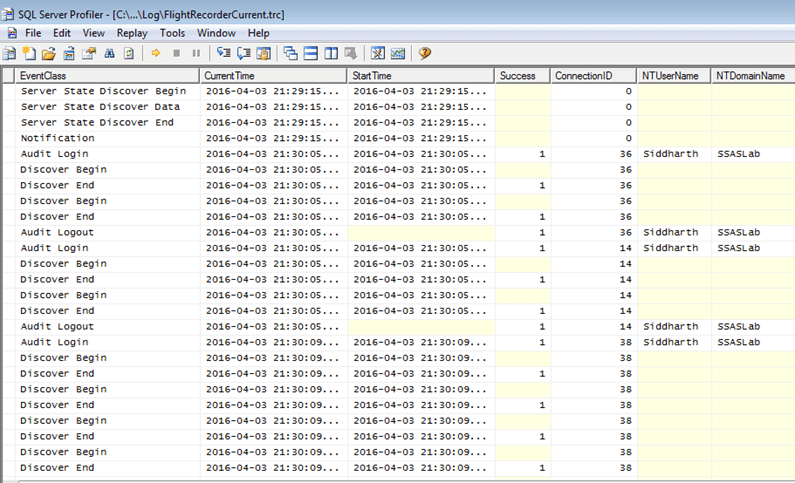Open Performance Monitor toolbar icon
795x483 pixels.
[x=398, y=53]
